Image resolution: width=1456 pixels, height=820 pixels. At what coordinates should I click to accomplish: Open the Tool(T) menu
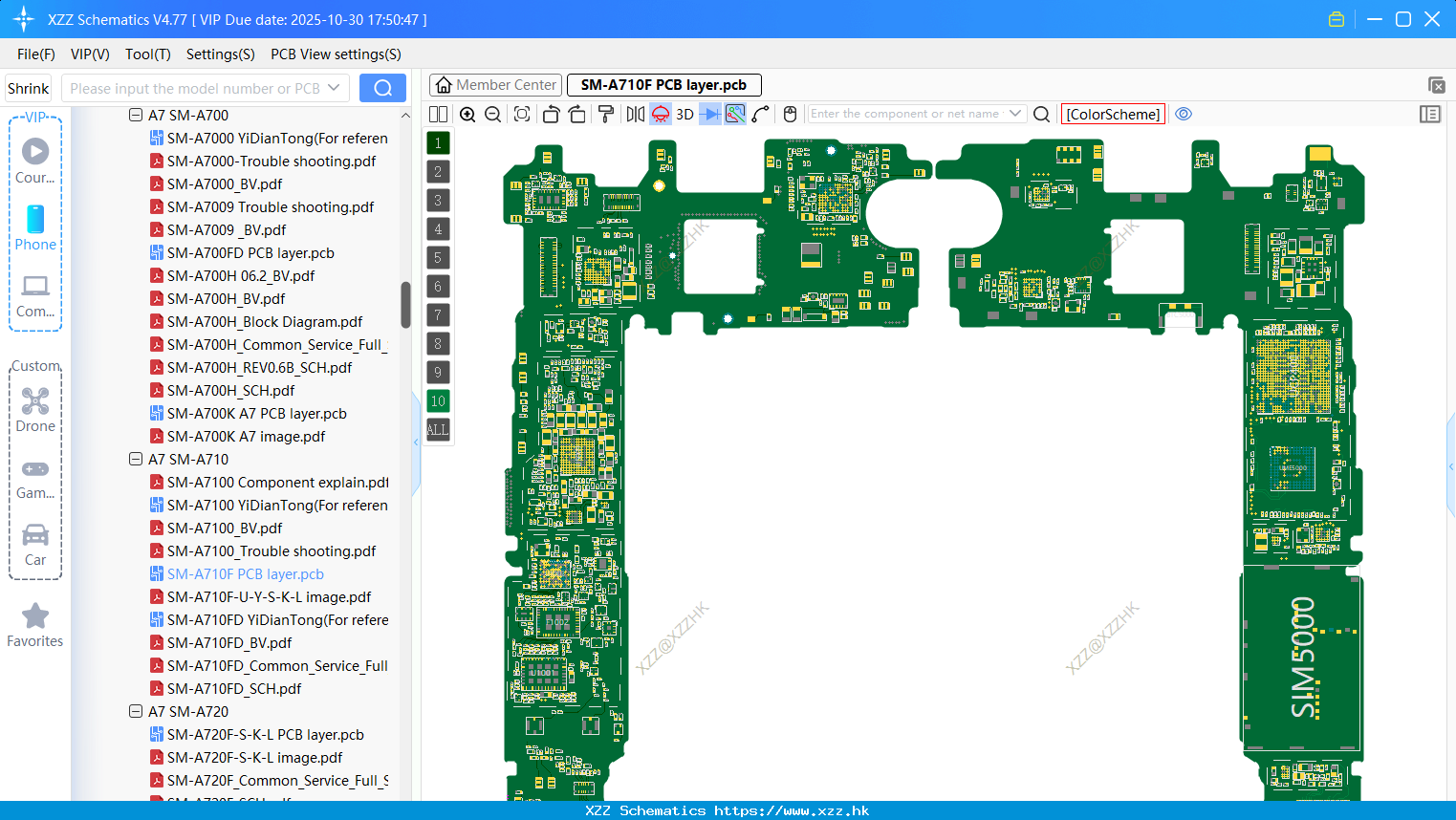coord(148,54)
